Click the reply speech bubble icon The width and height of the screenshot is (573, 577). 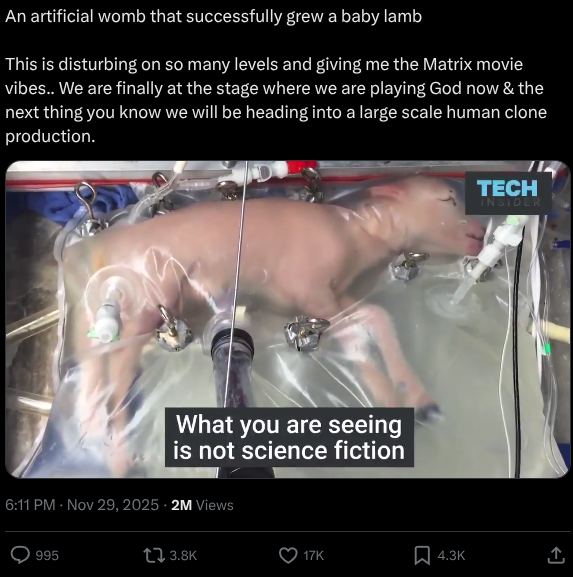(x=20, y=555)
